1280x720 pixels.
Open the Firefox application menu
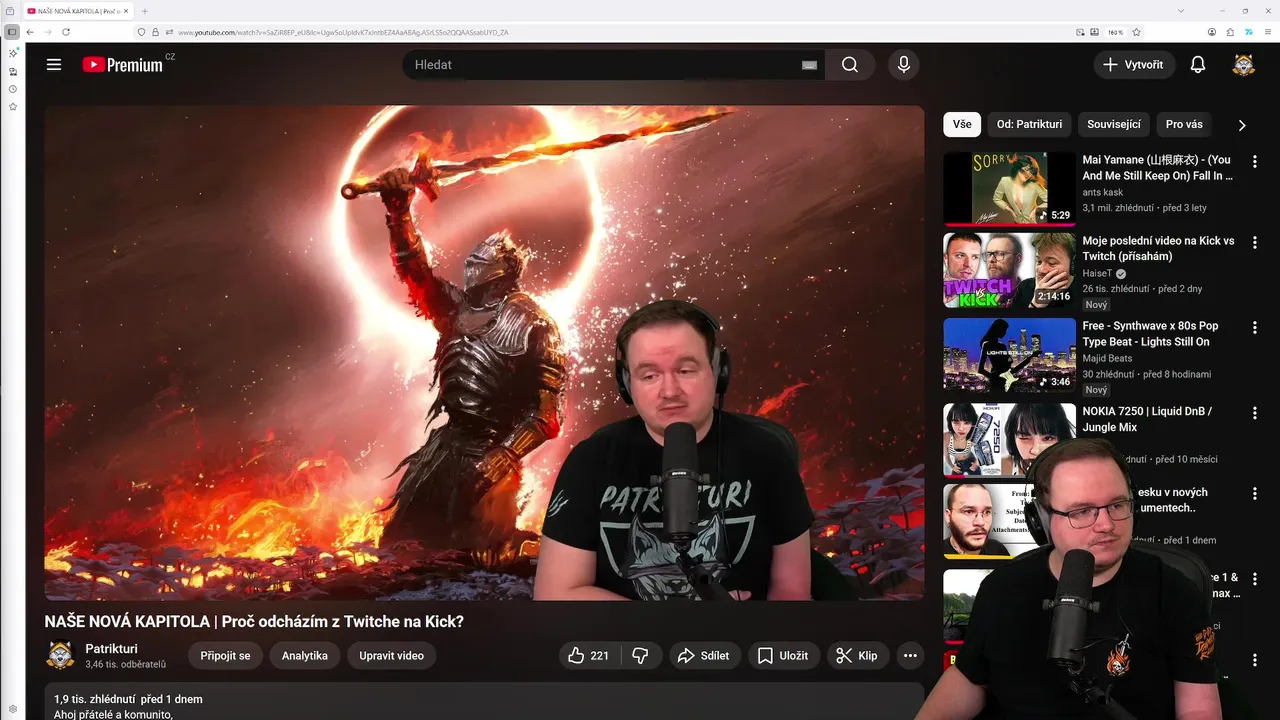click(1266, 32)
